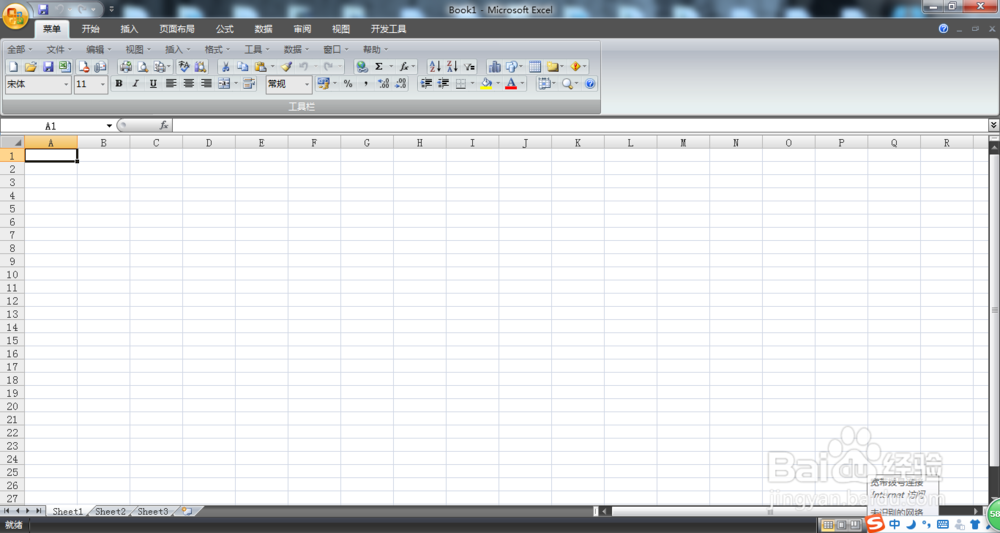Image resolution: width=1000 pixels, height=533 pixels.
Task: Apply percent style with the % icon
Action: [348, 84]
